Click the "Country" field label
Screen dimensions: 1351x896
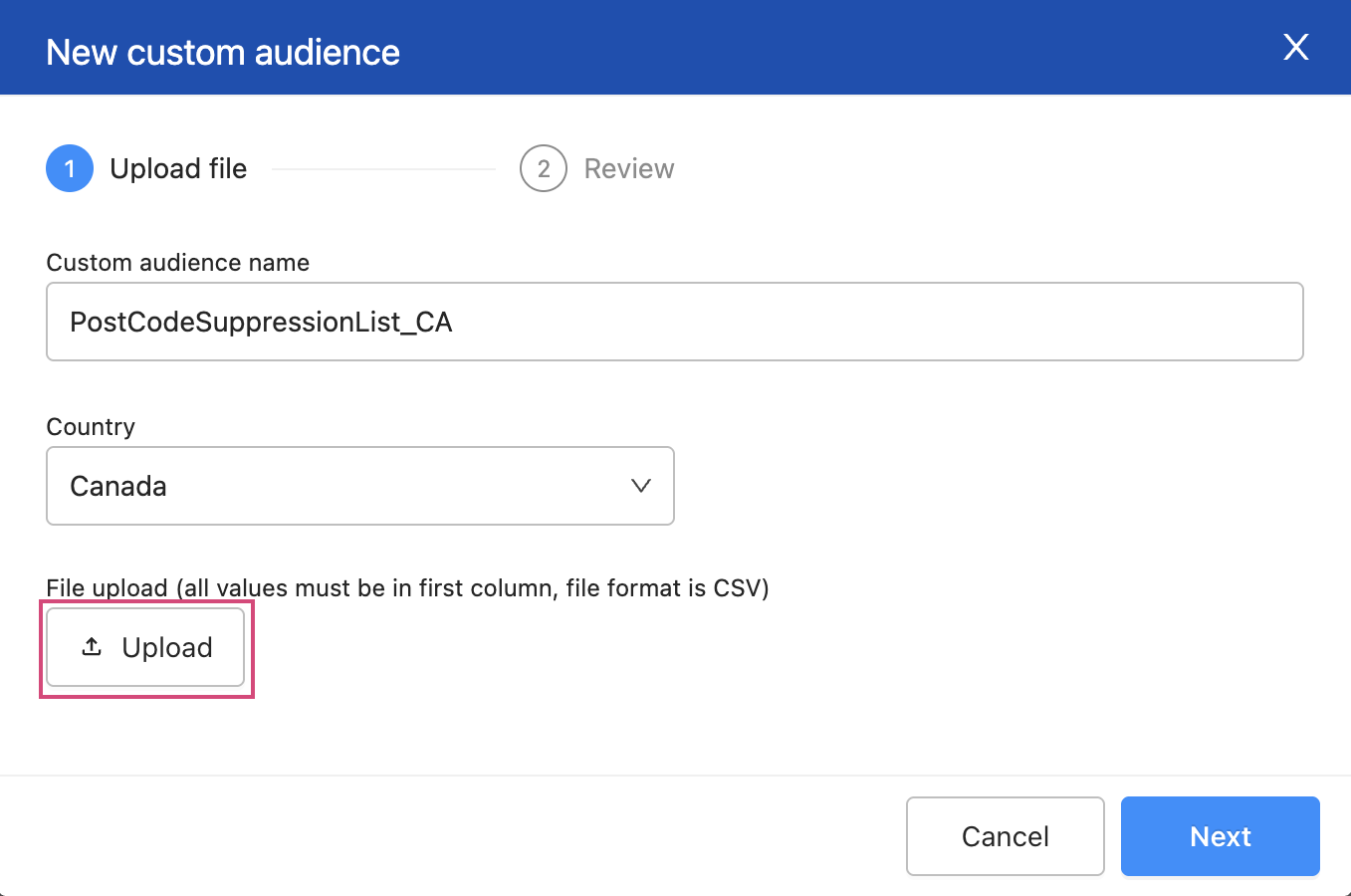[91, 426]
